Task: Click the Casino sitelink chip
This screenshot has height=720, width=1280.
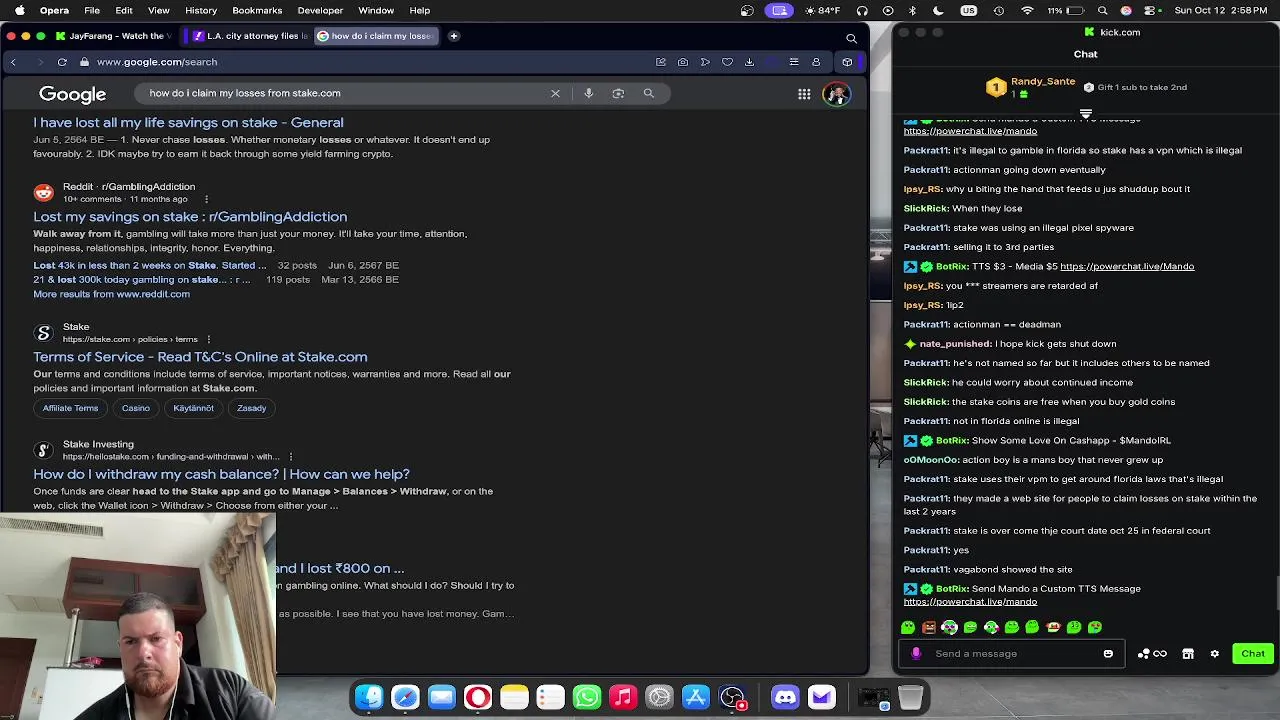Action: 136,408
